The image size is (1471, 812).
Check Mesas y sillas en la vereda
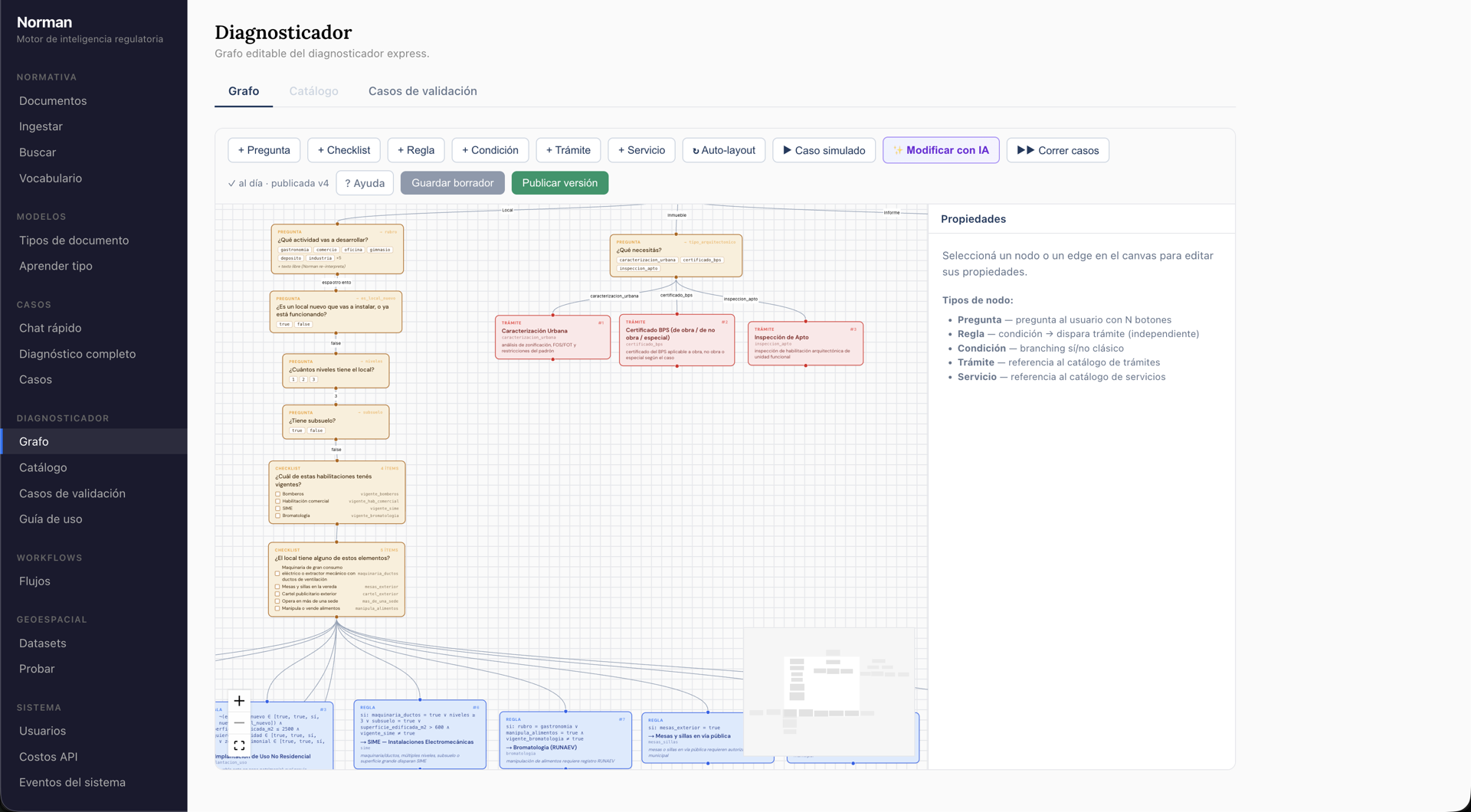277,587
